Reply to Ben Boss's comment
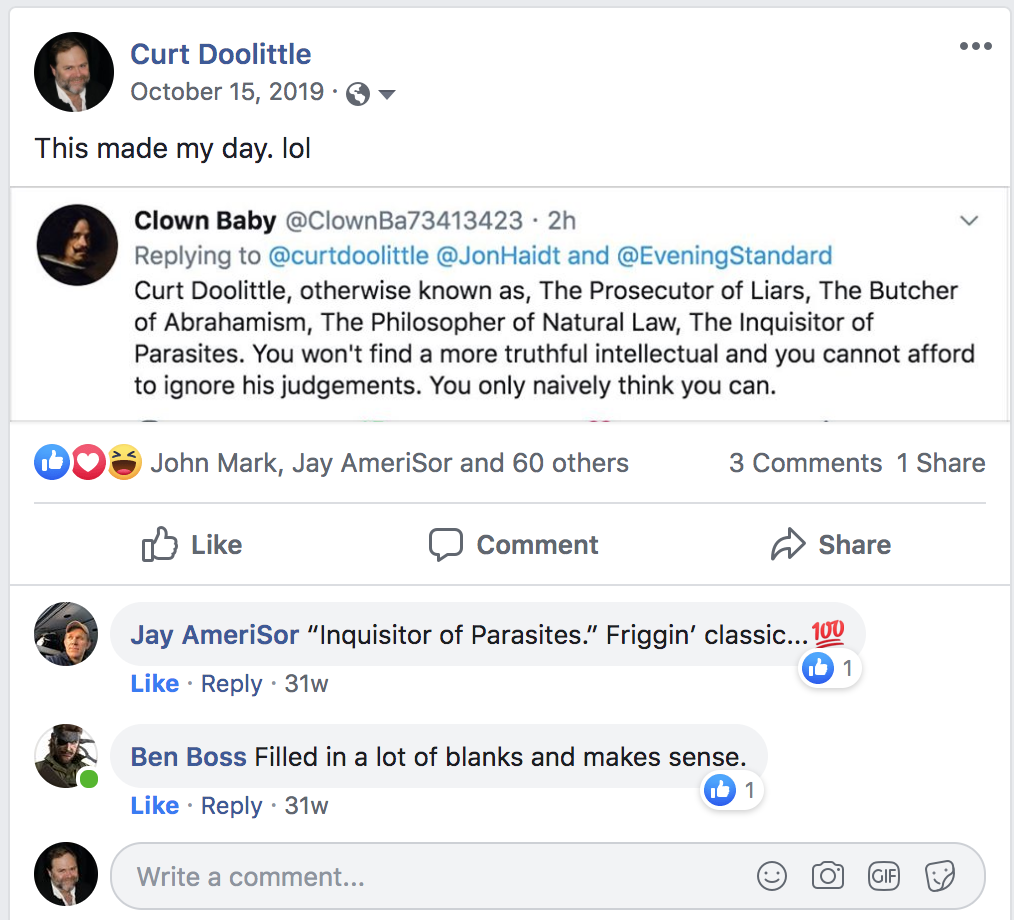1014x920 pixels. click(231, 805)
